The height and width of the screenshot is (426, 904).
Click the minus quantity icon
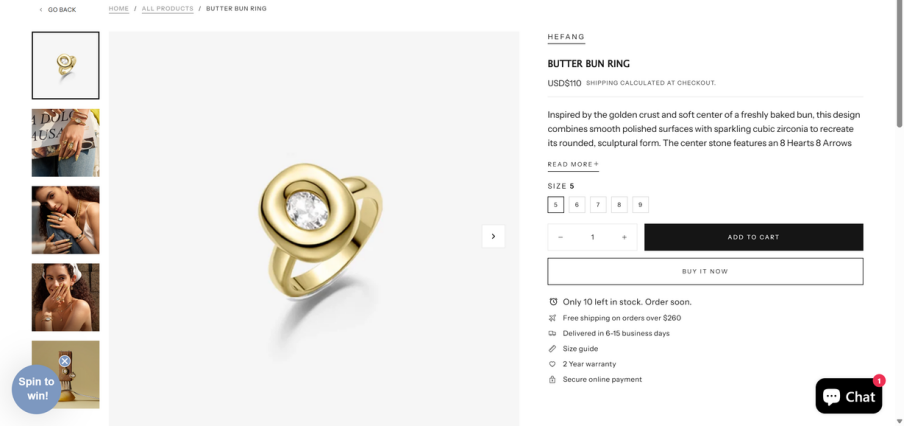tap(560, 237)
